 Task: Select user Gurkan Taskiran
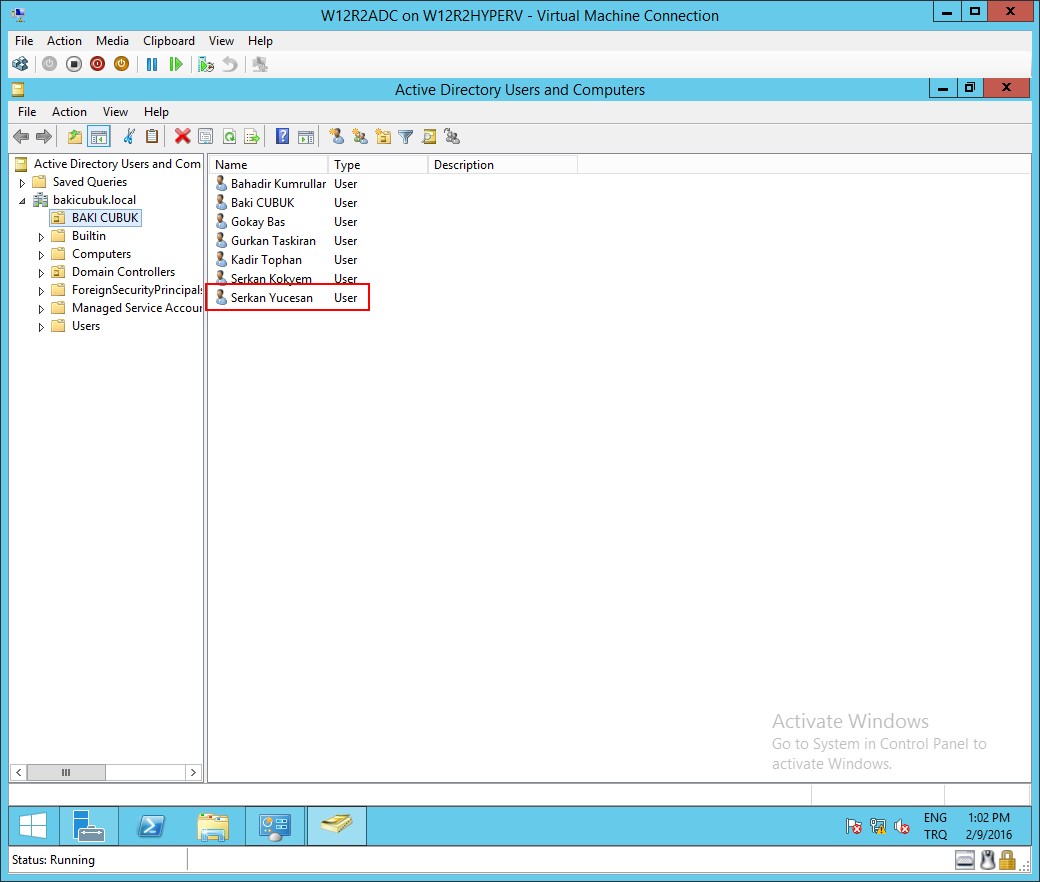(x=273, y=241)
